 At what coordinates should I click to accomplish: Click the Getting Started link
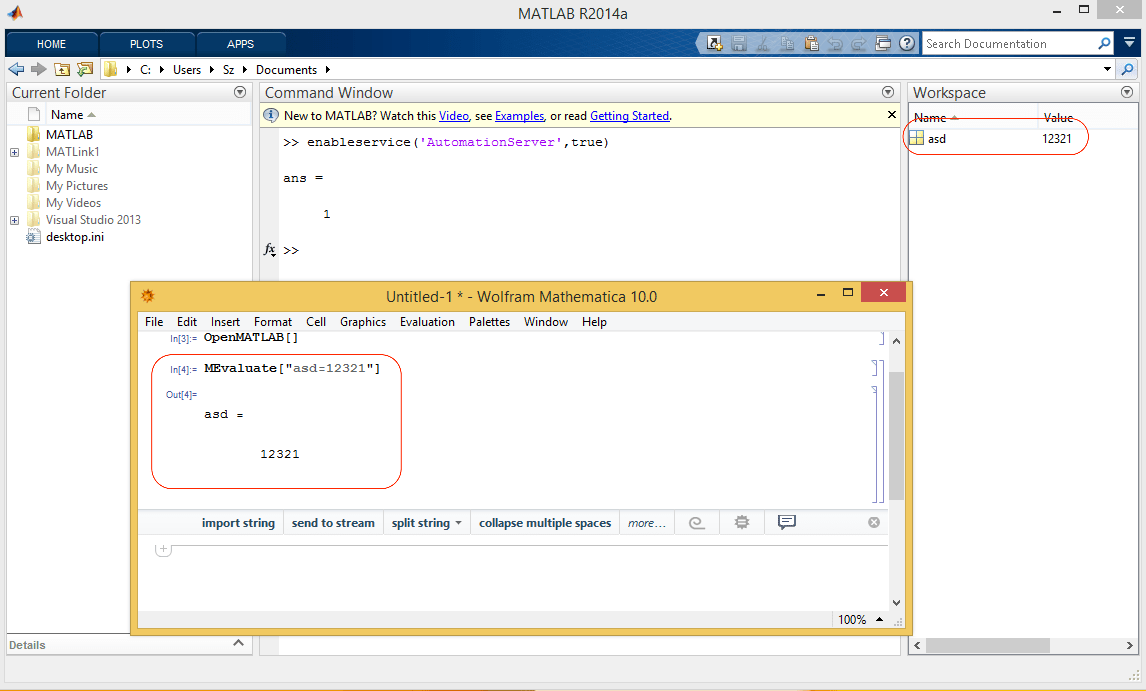(629, 116)
